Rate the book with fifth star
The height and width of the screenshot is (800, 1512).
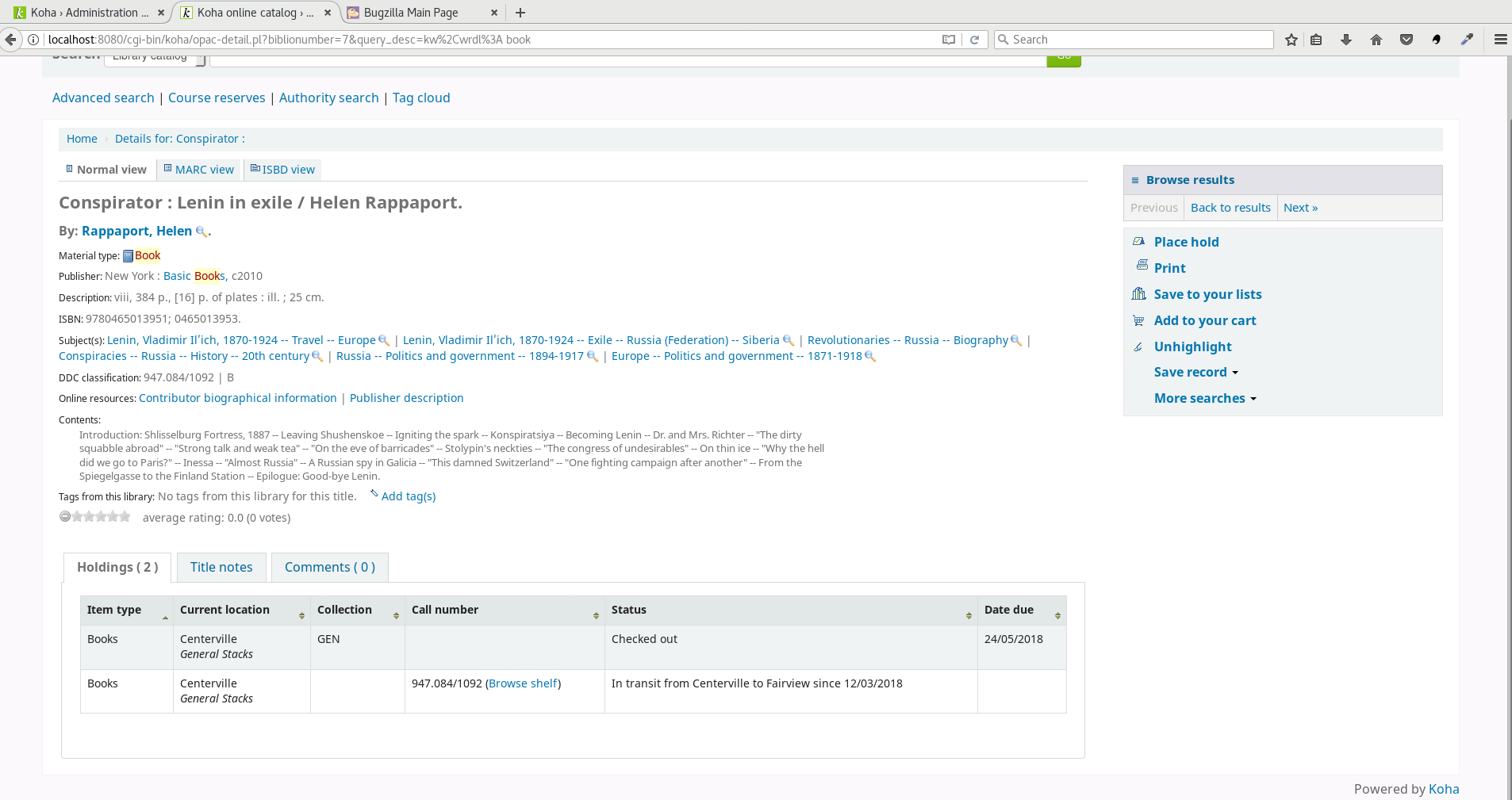(125, 516)
